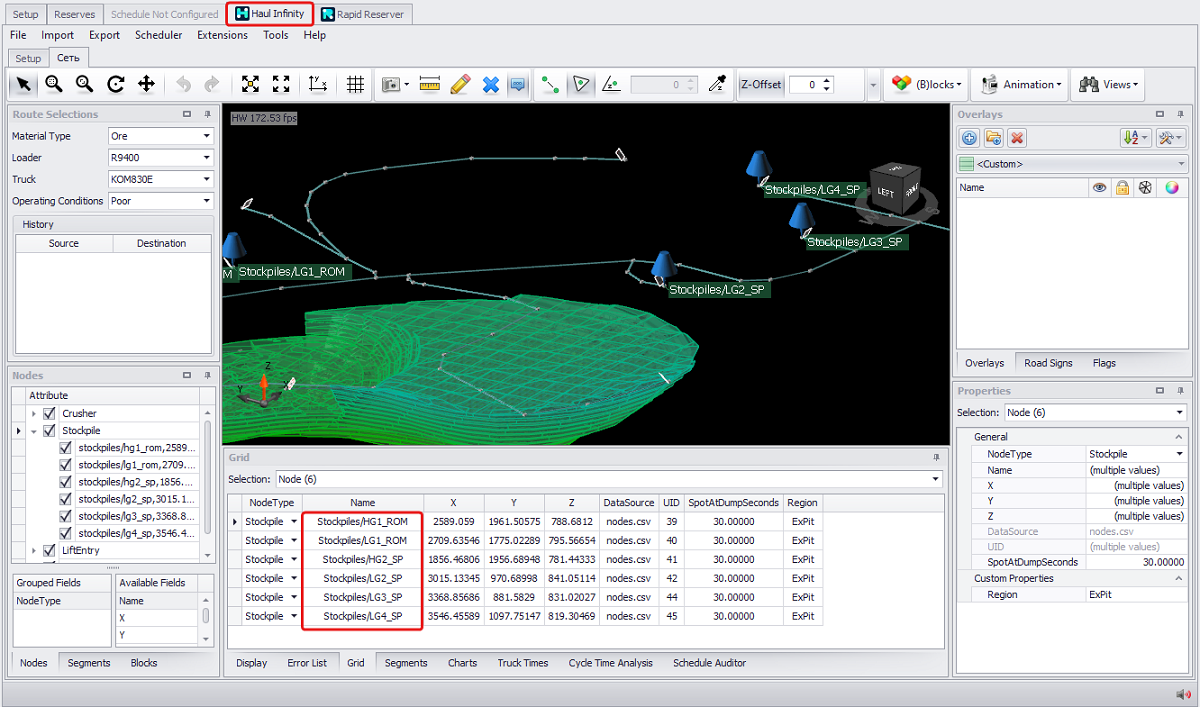Click the rotate view icon
The image size is (1200, 707).
pos(116,85)
